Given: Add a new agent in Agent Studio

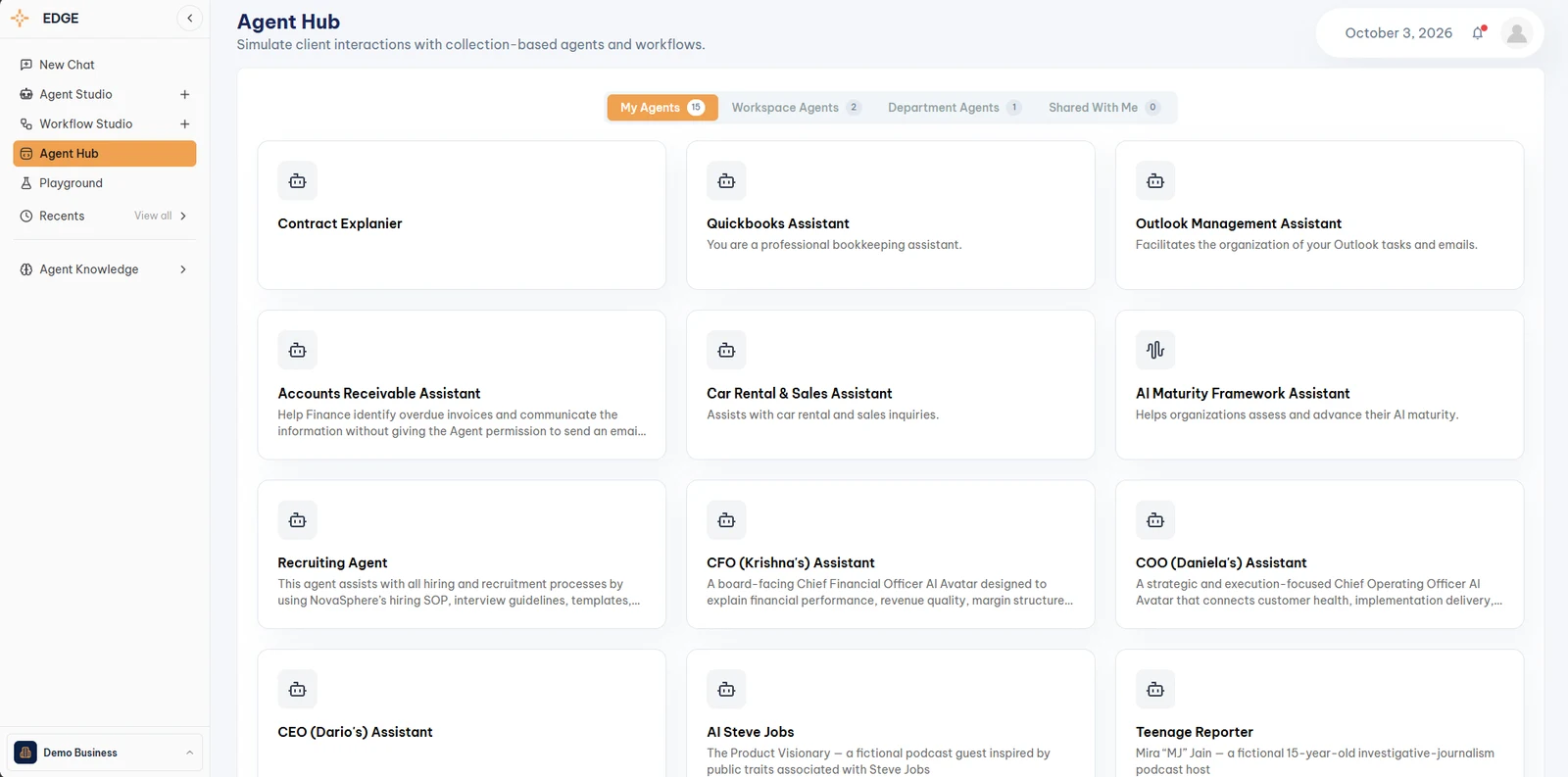Looking at the screenshot, I should click(184, 95).
